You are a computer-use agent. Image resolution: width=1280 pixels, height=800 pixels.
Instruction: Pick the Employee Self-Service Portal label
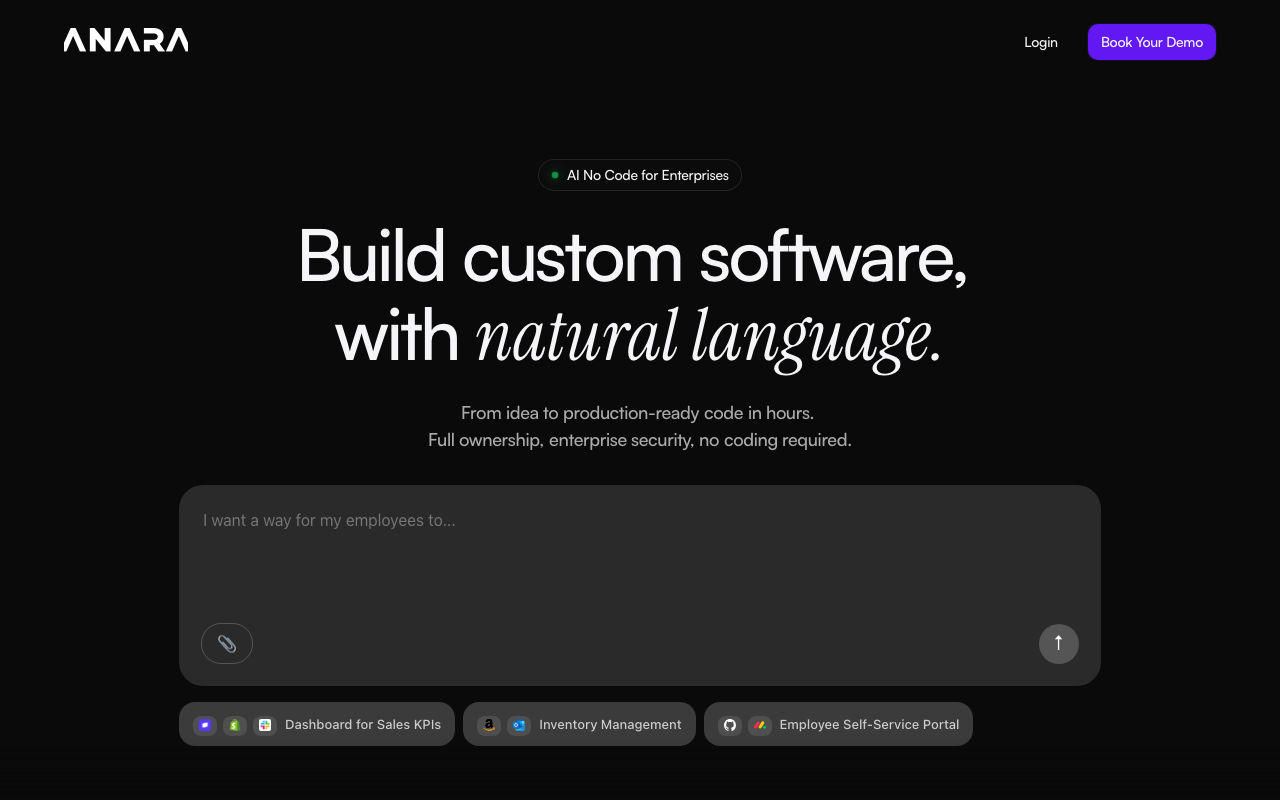click(869, 724)
